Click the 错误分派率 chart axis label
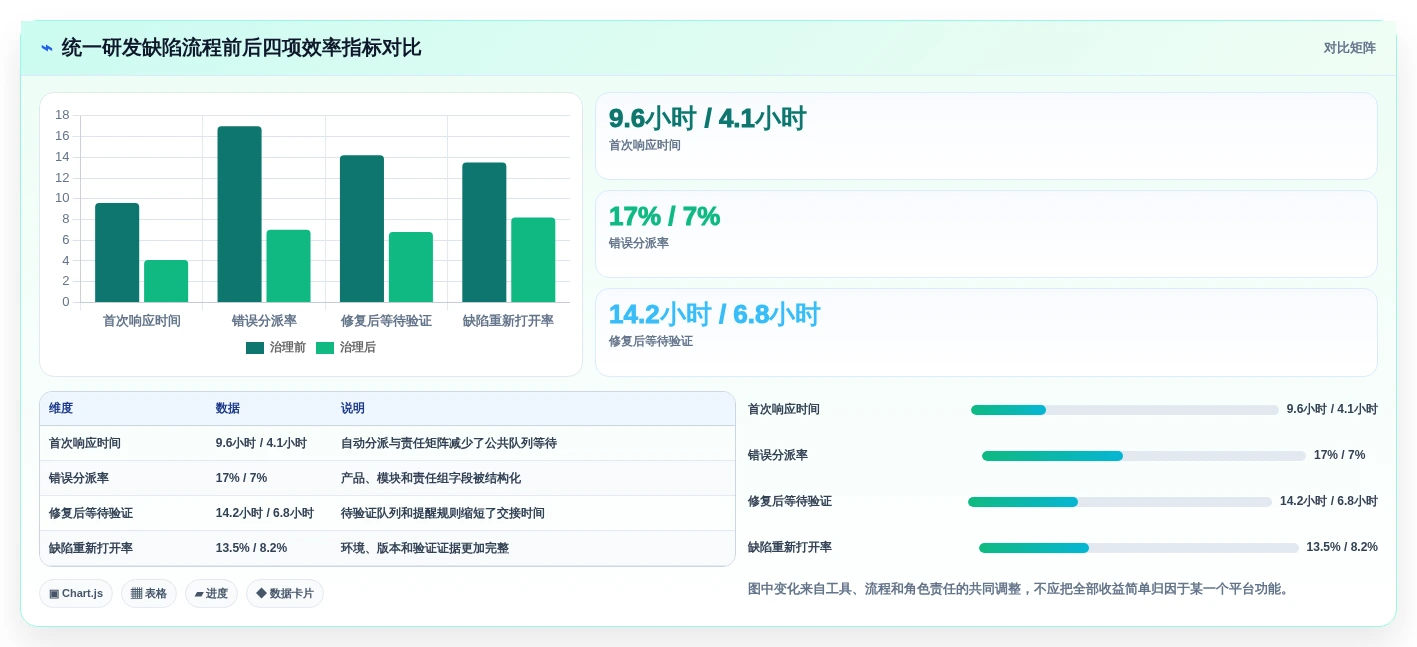Screen dimensions: 1417x647 click(x=264, y=321)
